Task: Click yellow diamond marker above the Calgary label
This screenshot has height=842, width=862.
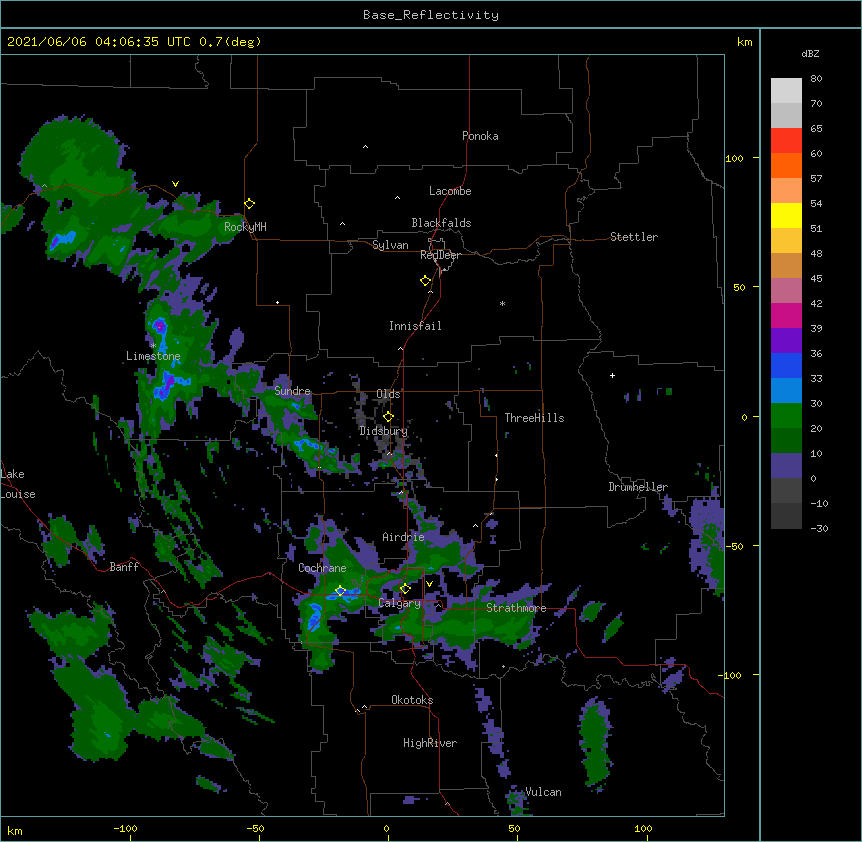Action: pos(405,589)
